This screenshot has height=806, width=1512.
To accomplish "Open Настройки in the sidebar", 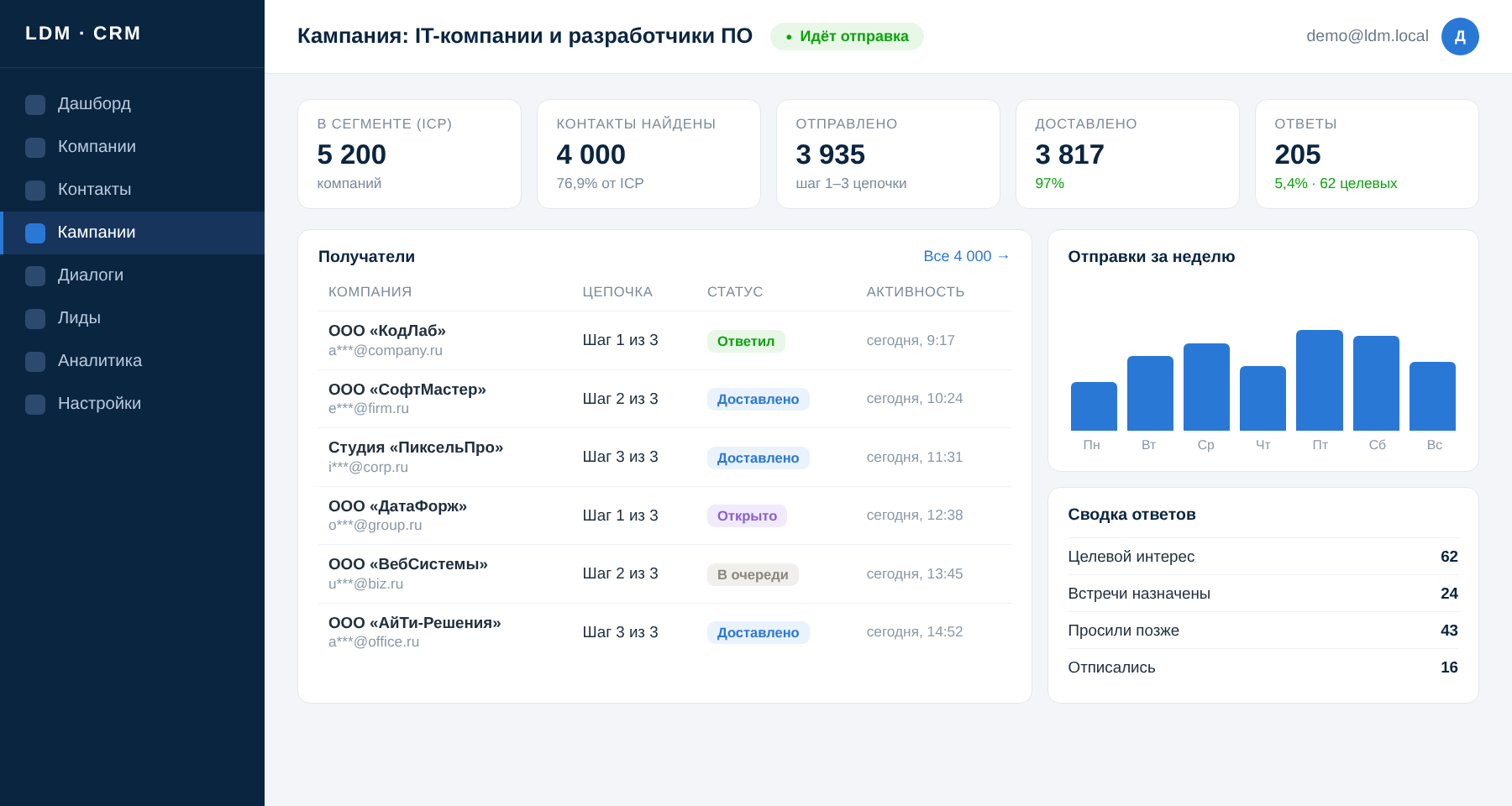I will click(132, 404).
